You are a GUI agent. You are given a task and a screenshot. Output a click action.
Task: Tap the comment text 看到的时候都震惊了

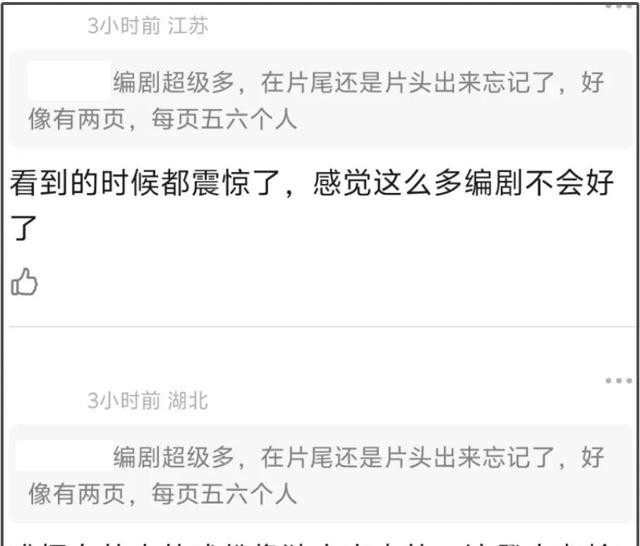pos(146,183)
